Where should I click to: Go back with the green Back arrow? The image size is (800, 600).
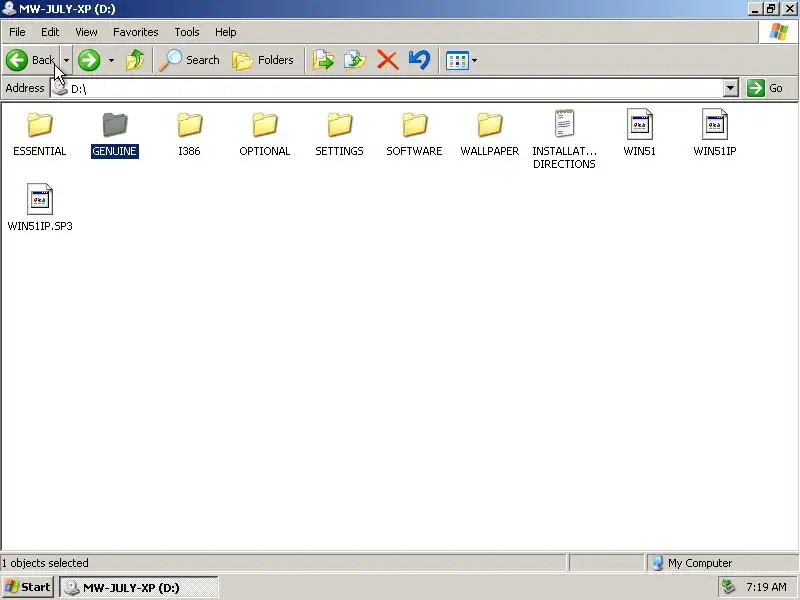pyautogui.click(x=30, y=60)
